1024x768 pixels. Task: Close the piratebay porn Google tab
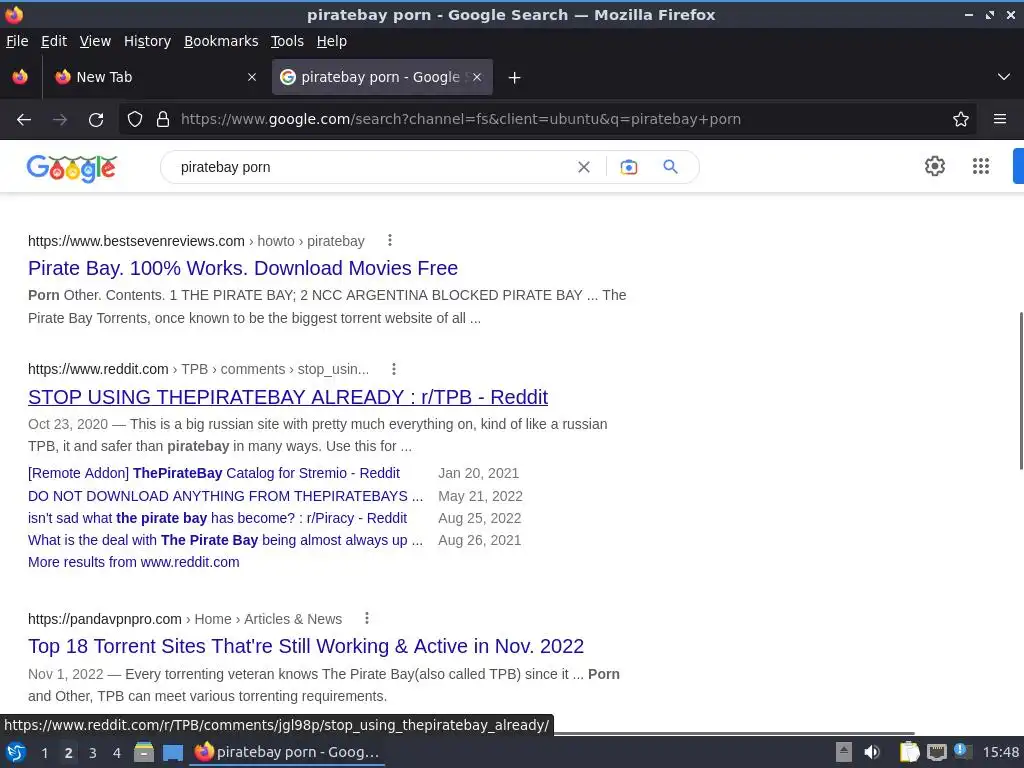click(x=477, y=77)
